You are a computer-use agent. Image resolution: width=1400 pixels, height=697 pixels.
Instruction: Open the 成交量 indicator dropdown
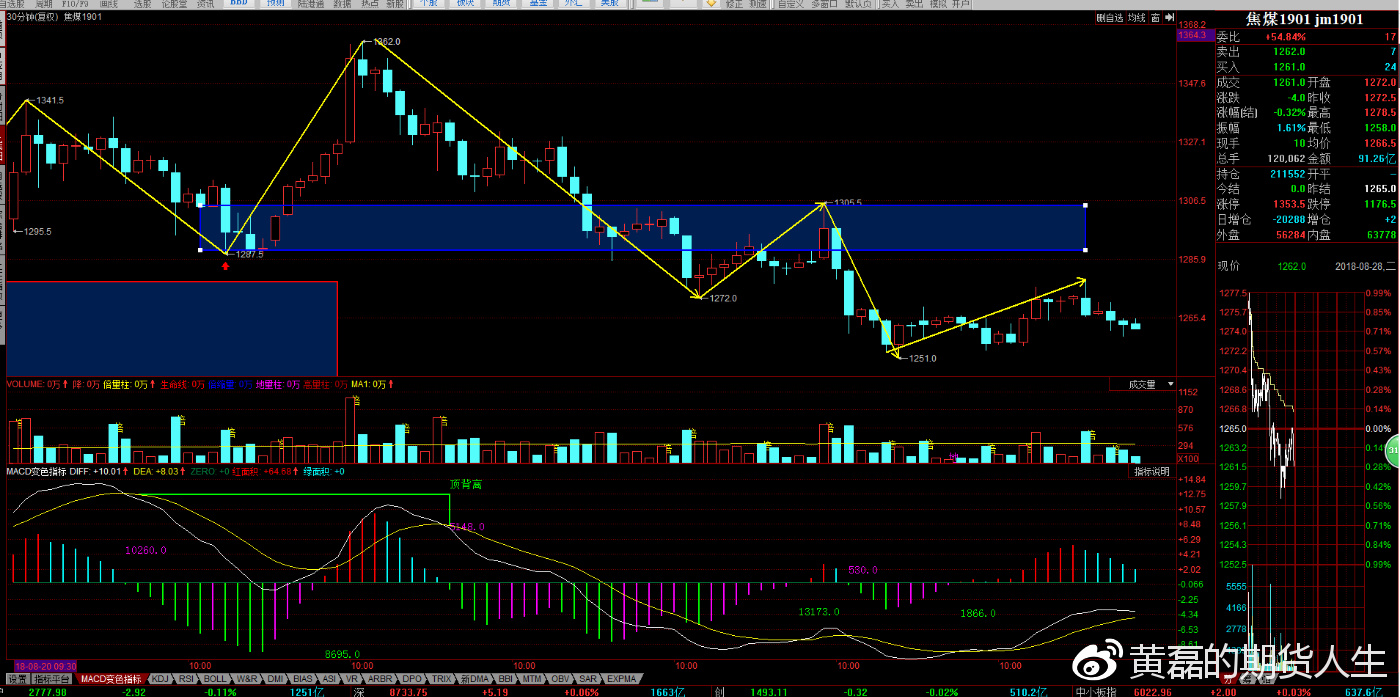(x=1142, y=384)
